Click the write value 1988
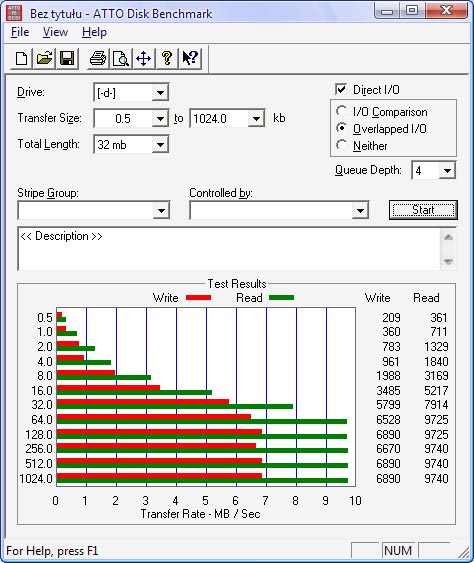 pos(388,376)
